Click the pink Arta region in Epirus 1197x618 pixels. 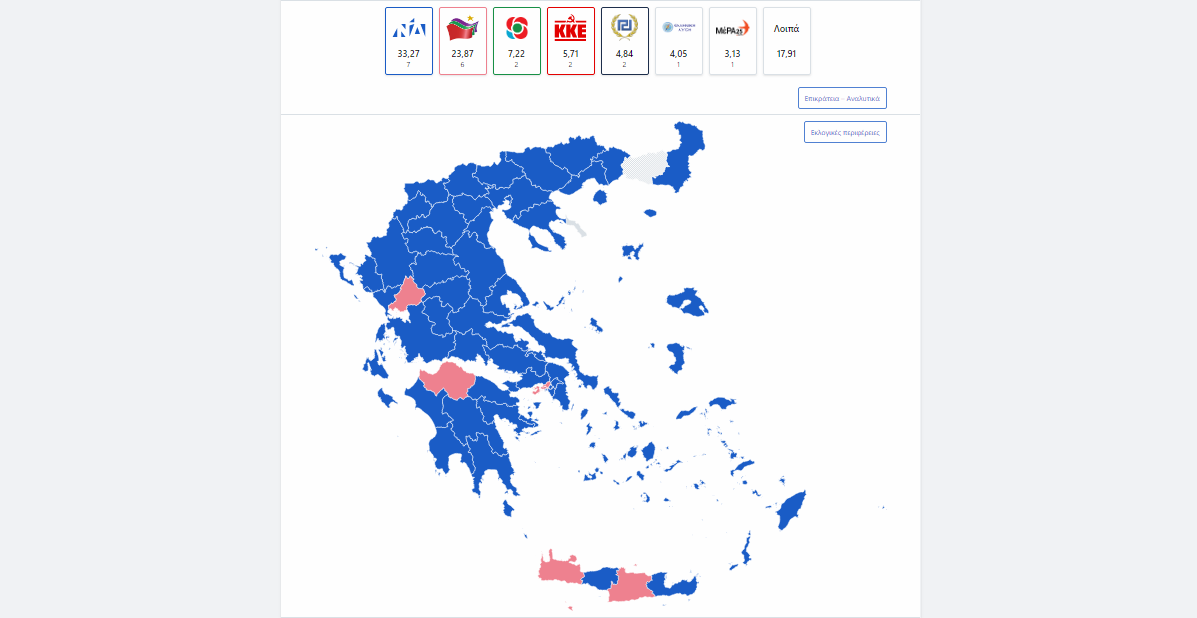coord(409,296)
